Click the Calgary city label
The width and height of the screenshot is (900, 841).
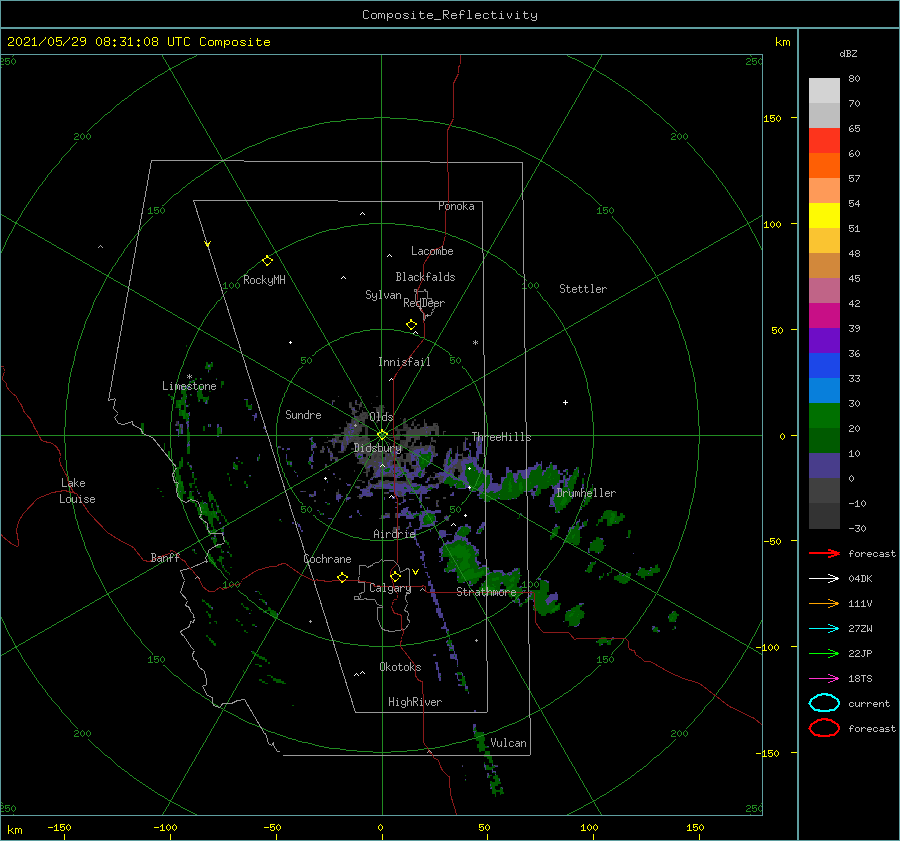pyautogui.click(x=390, y=588)
